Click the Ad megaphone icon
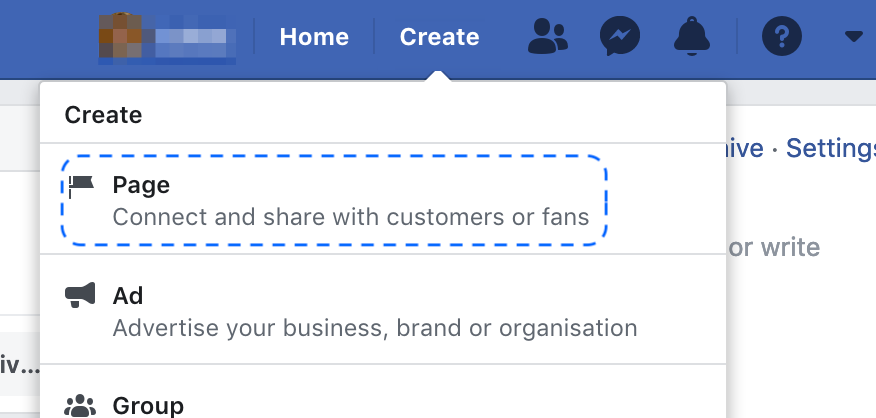Image resolution: width=876 pixels, height=418 pixels. tap(80, 295)
